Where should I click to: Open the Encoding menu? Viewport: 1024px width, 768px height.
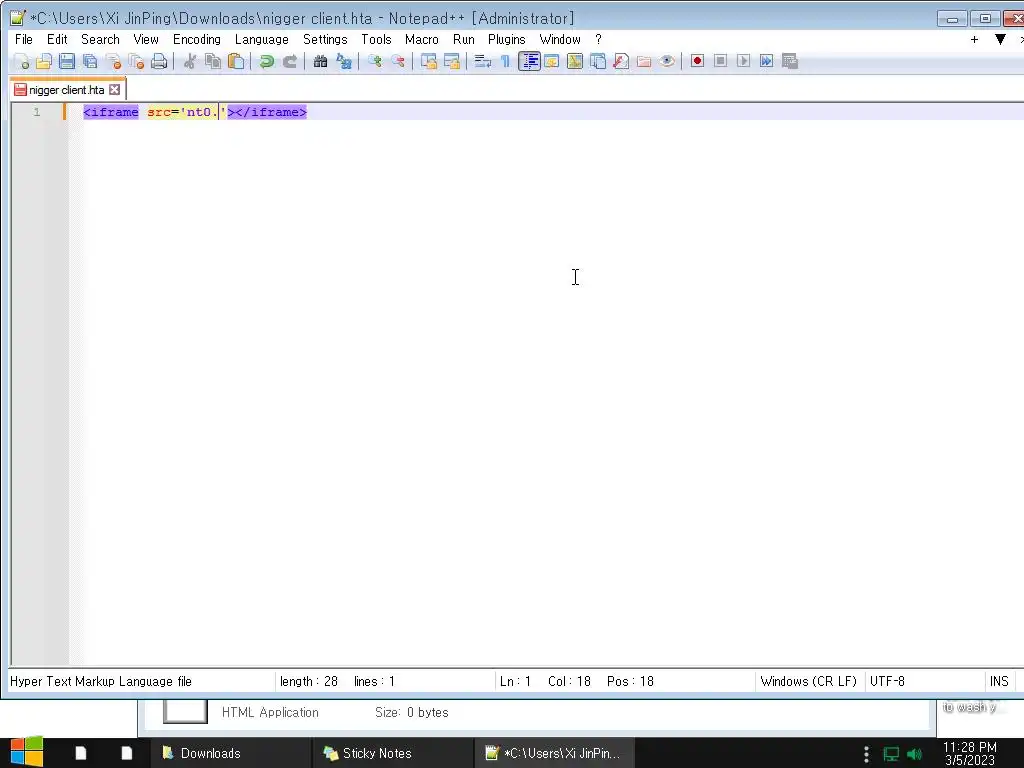(197, 40)
